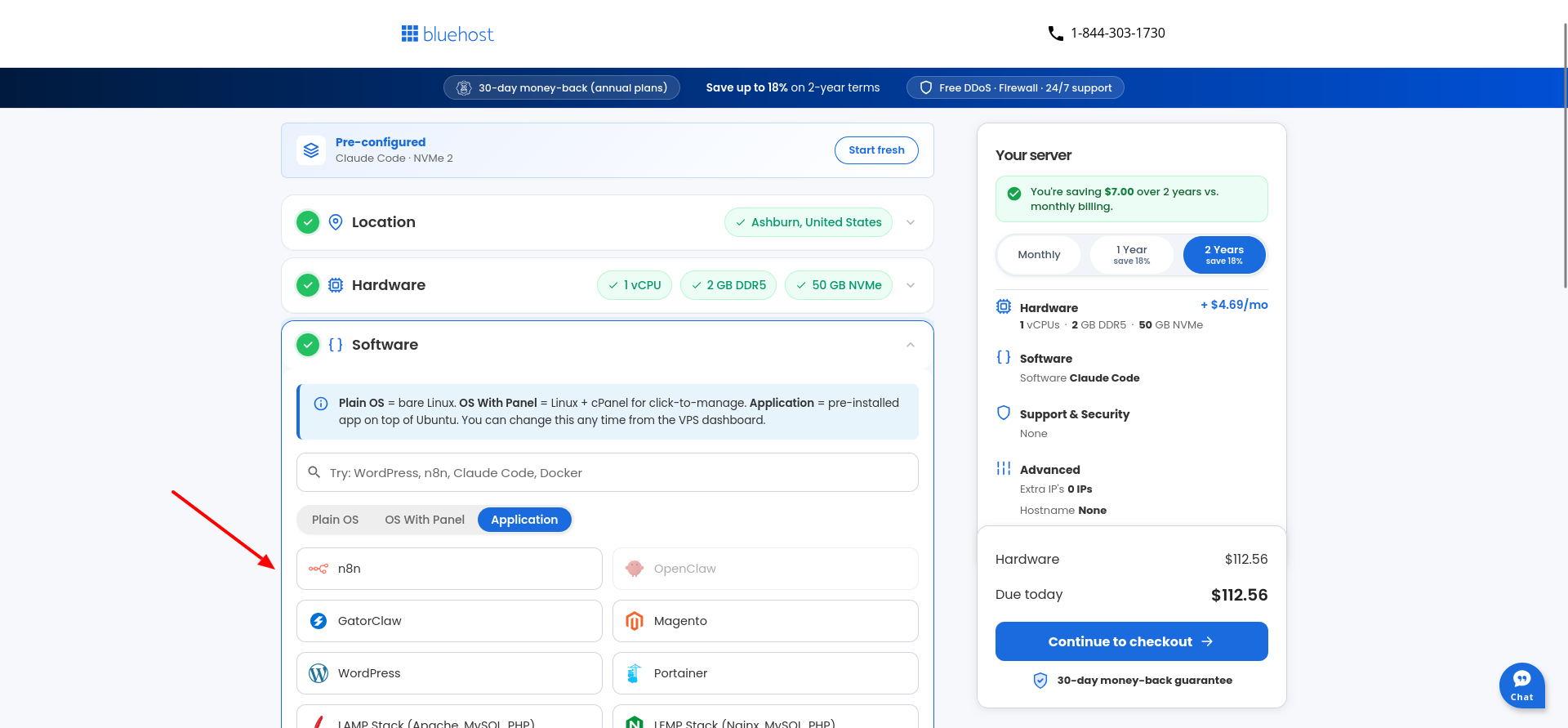Viewport: 1568px width, 728px height.
Task: Click the phone number 1-844-303-1730
Action: tap(1118, 33)
